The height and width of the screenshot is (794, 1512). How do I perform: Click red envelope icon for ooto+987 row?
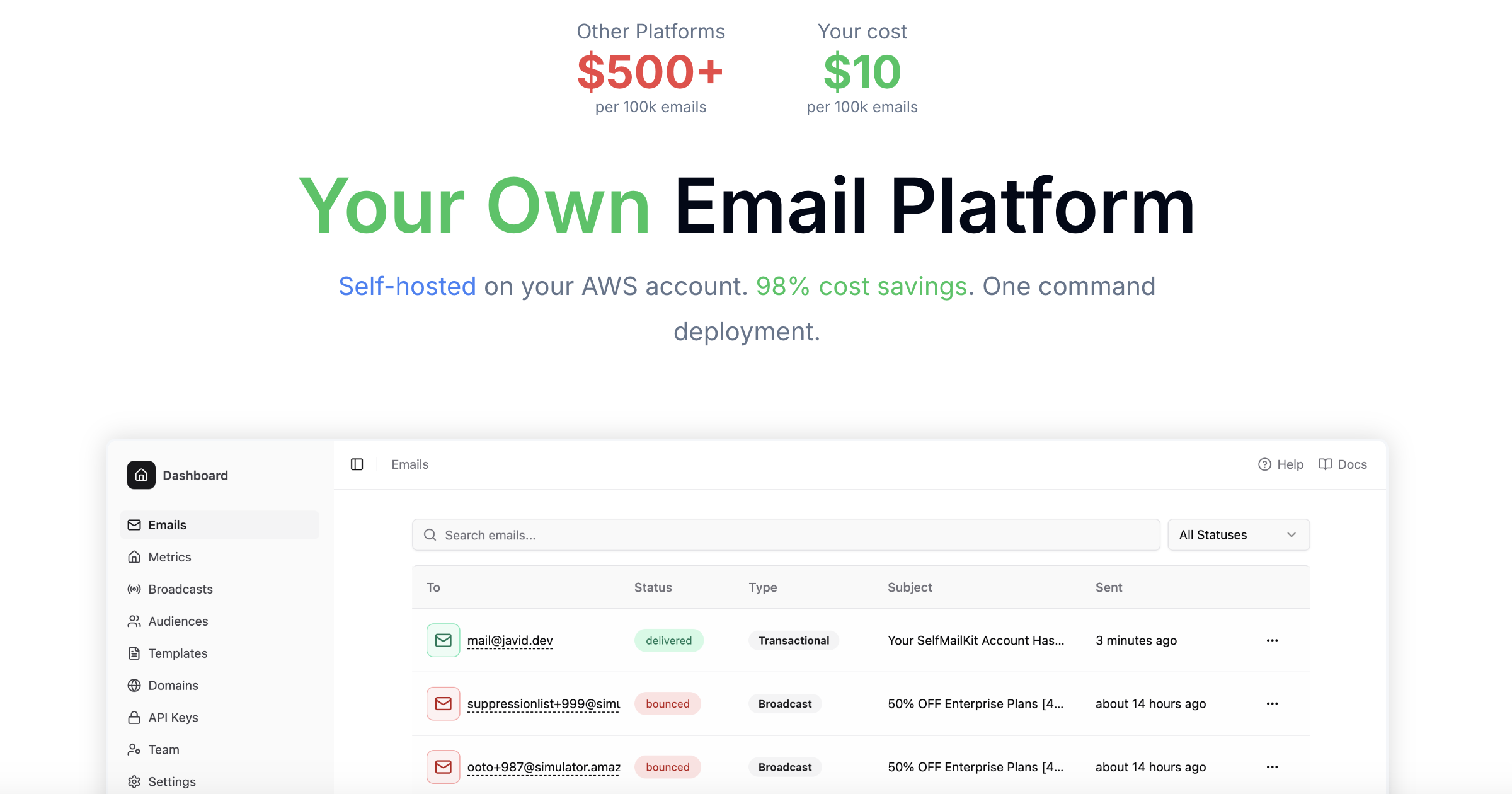click(444, 767)
